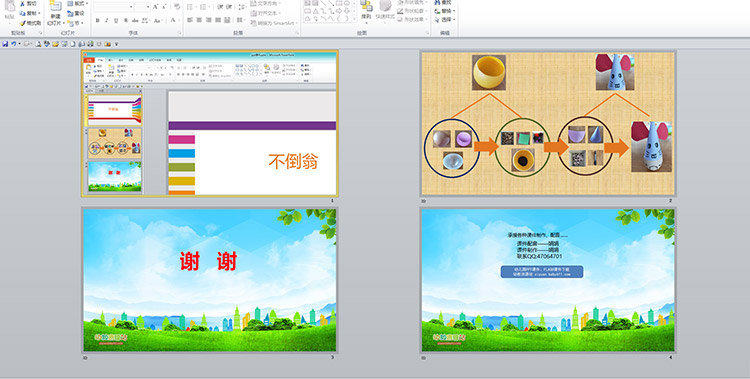Select the right block arrow shape
This screenshot has height=379, width=750.
(339, 11)
